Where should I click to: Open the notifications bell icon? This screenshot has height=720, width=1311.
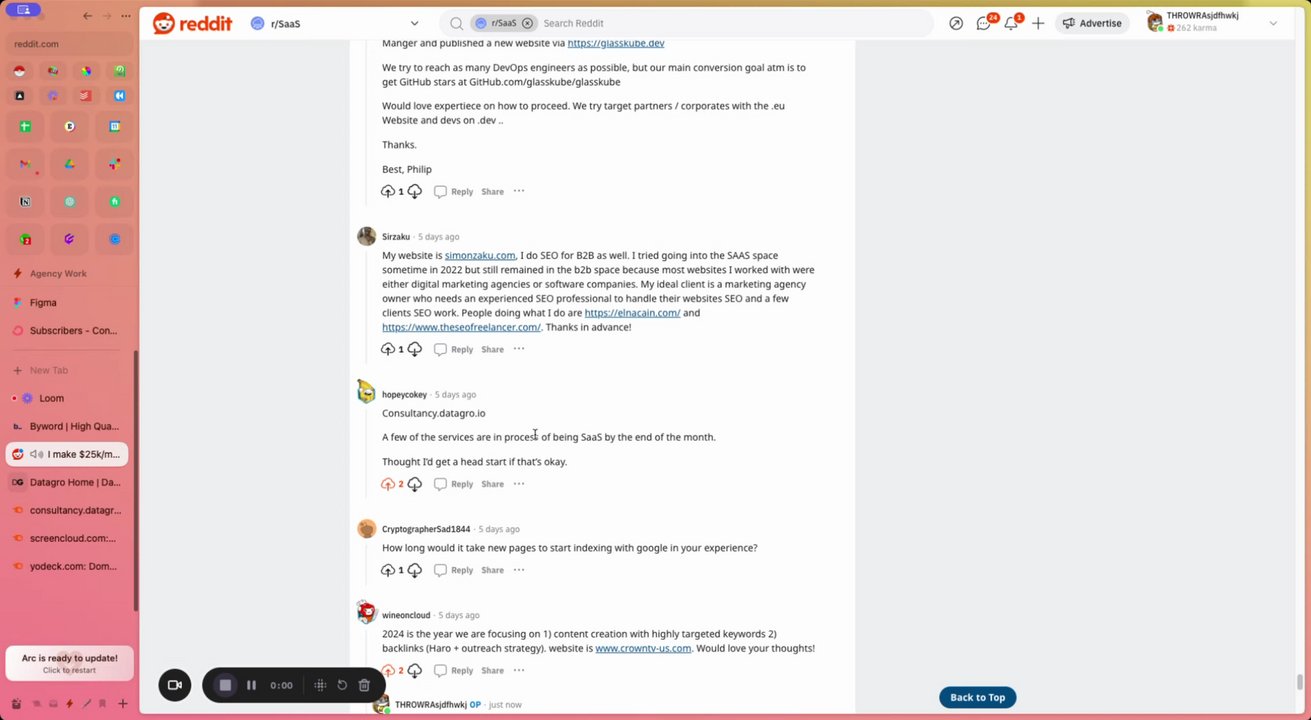(x=1011, y=23)
